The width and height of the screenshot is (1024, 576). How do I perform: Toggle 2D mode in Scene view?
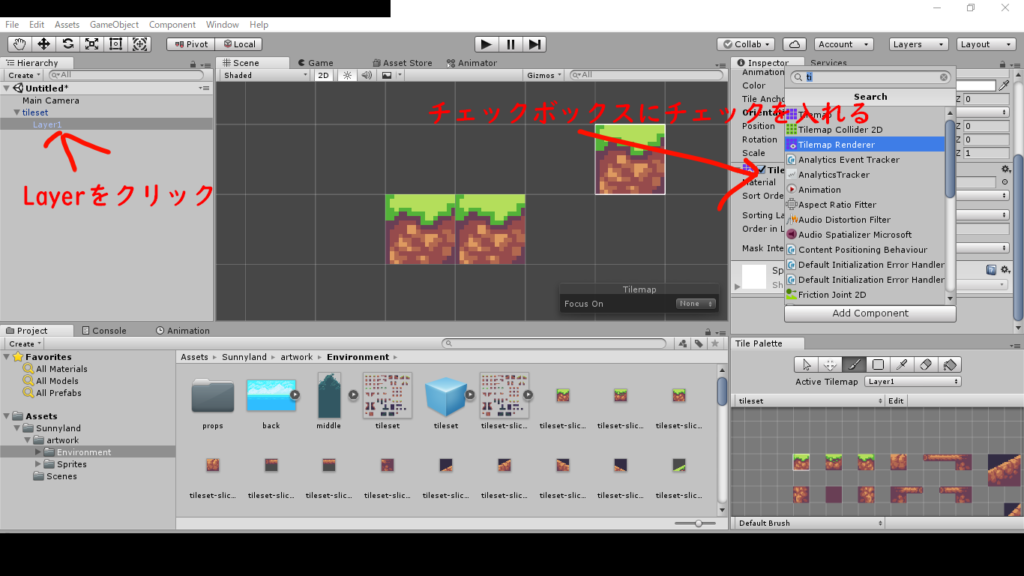323,75
